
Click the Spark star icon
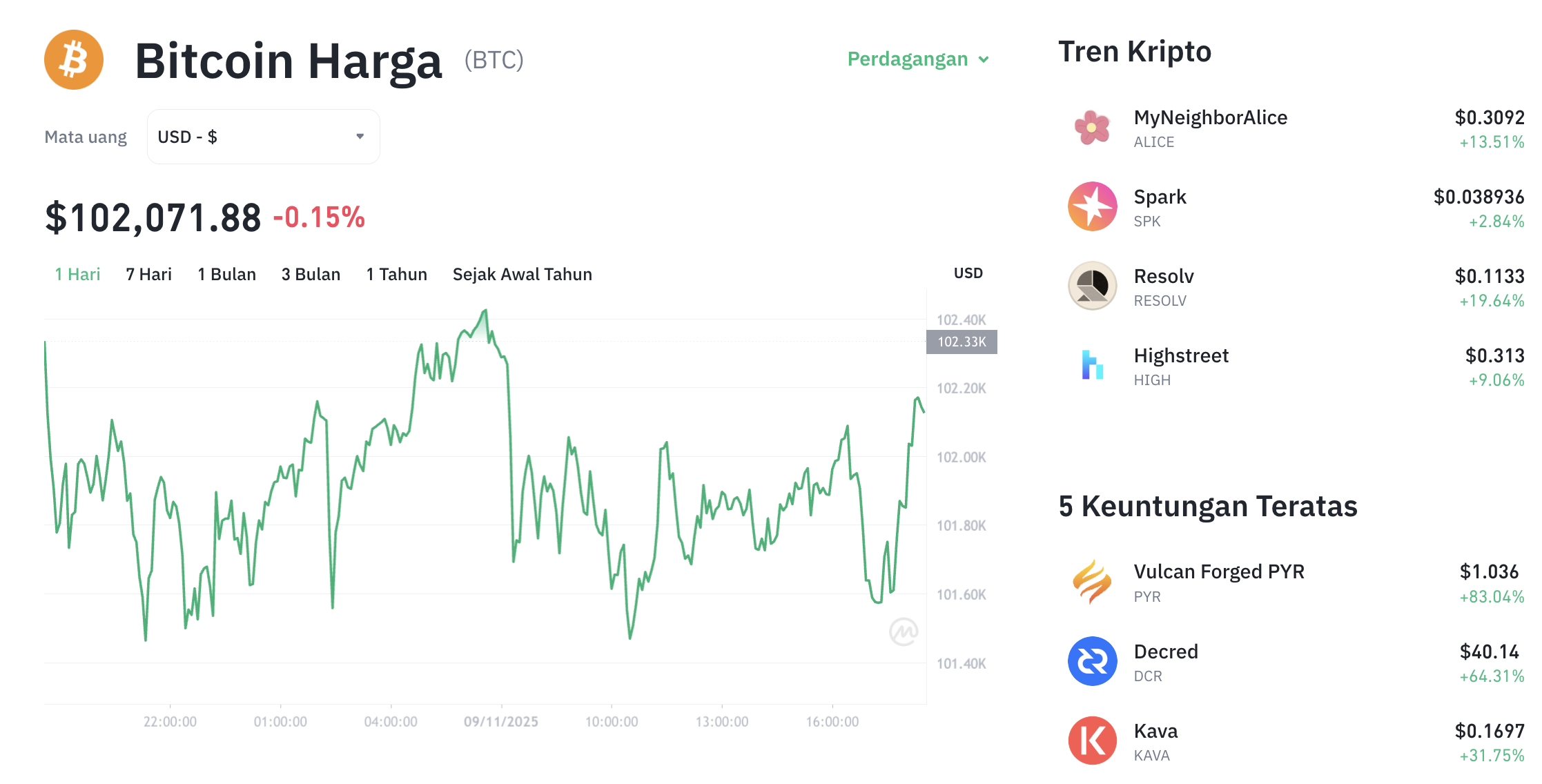(x=1093, y=206)
